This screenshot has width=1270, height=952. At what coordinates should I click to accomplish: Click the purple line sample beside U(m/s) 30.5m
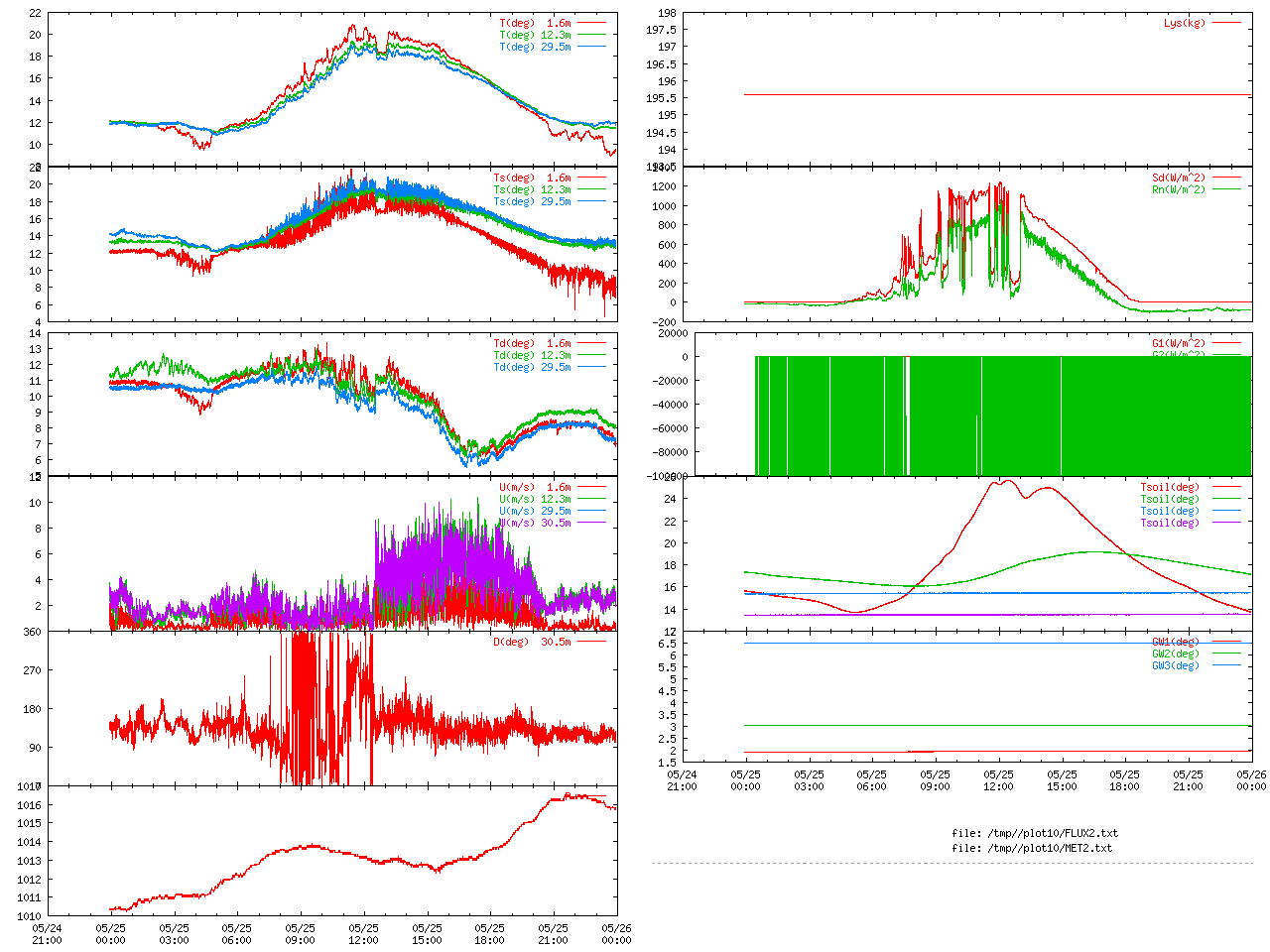point(591,523)
